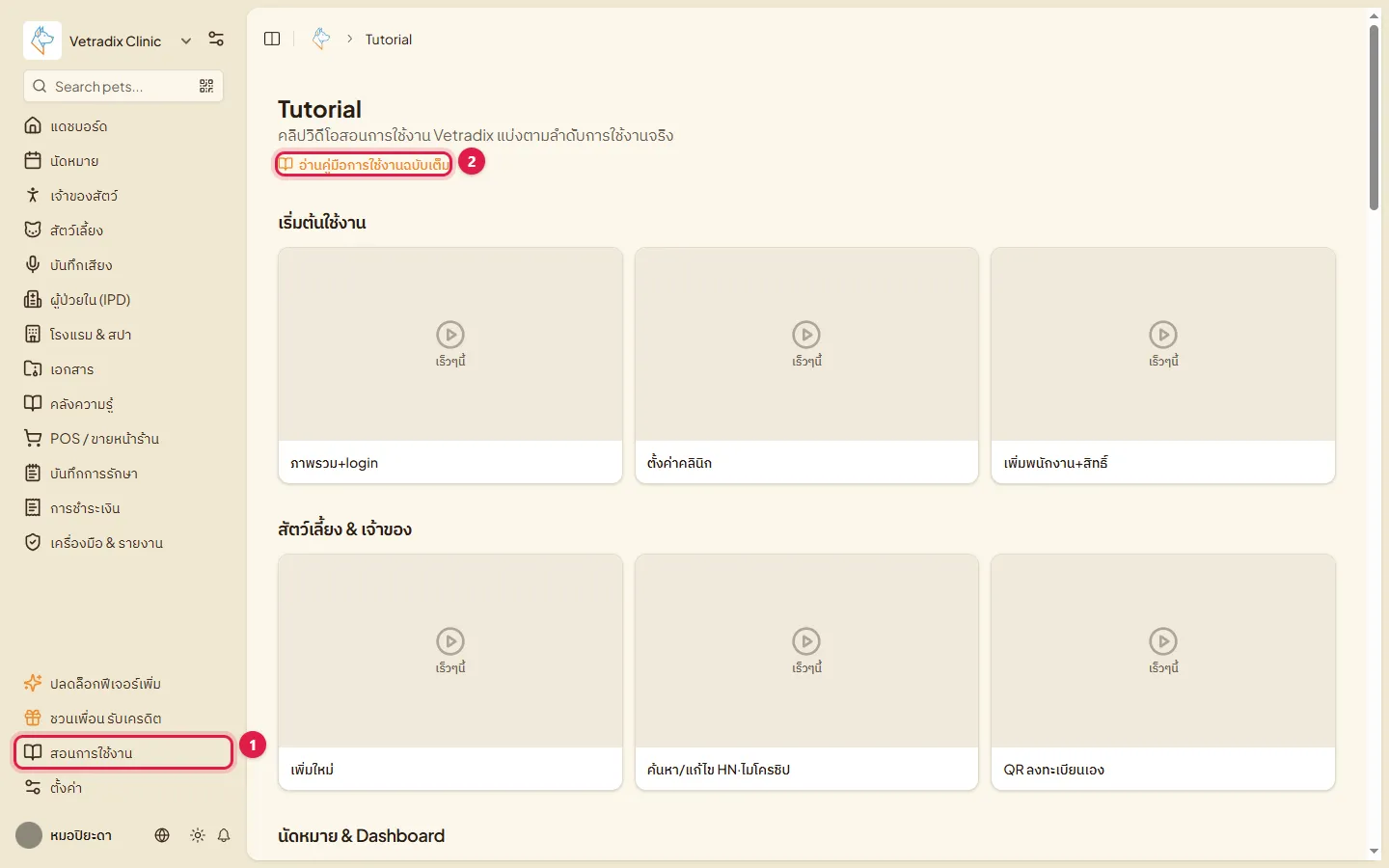Viewport: 1389px width, 868px height.
Task: Click the play icon on ภาพรวม+login card
Action: coord(450,335)
